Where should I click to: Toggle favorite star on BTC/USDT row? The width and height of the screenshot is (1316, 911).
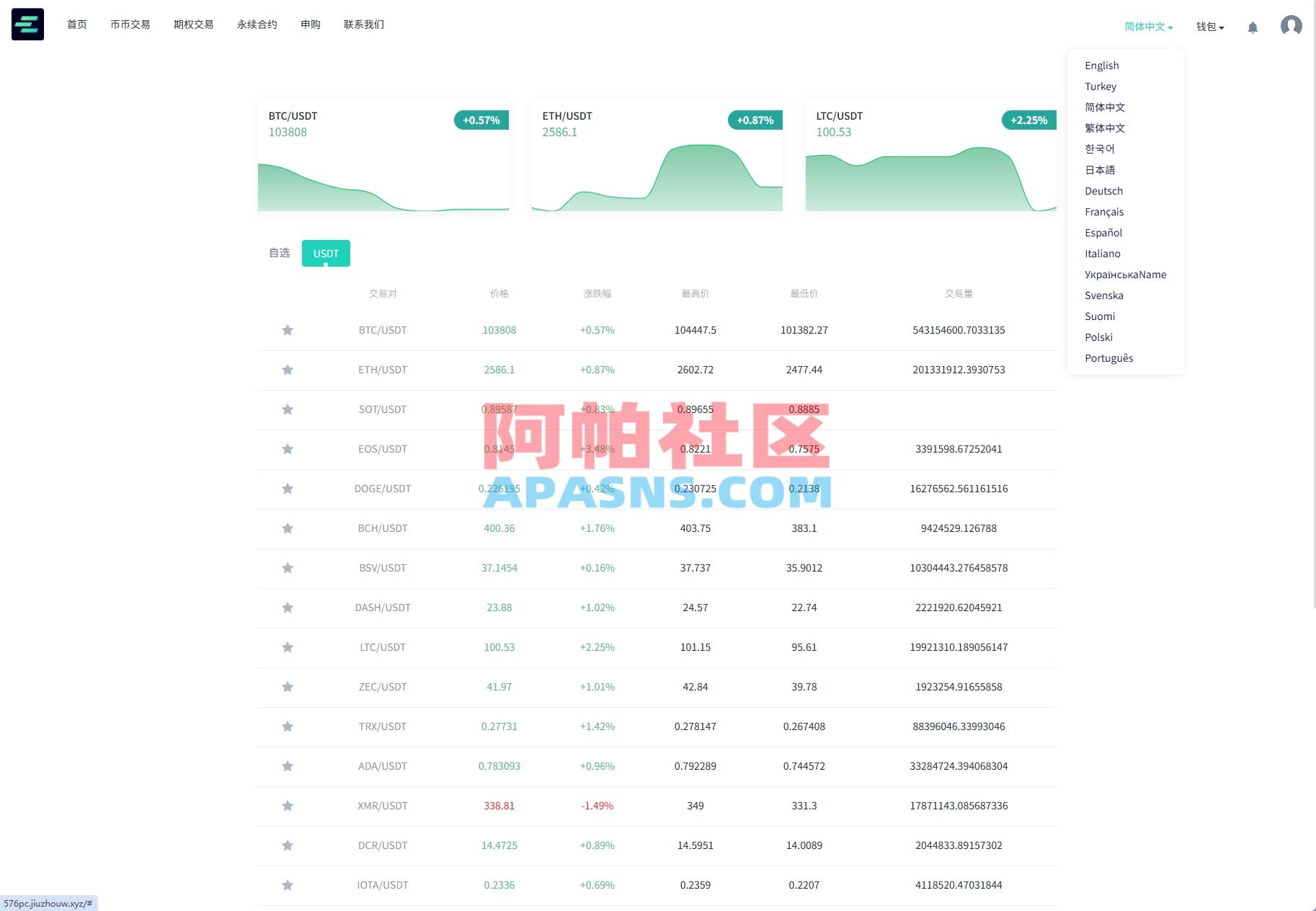pyautogui.click(x=288, y=329)
